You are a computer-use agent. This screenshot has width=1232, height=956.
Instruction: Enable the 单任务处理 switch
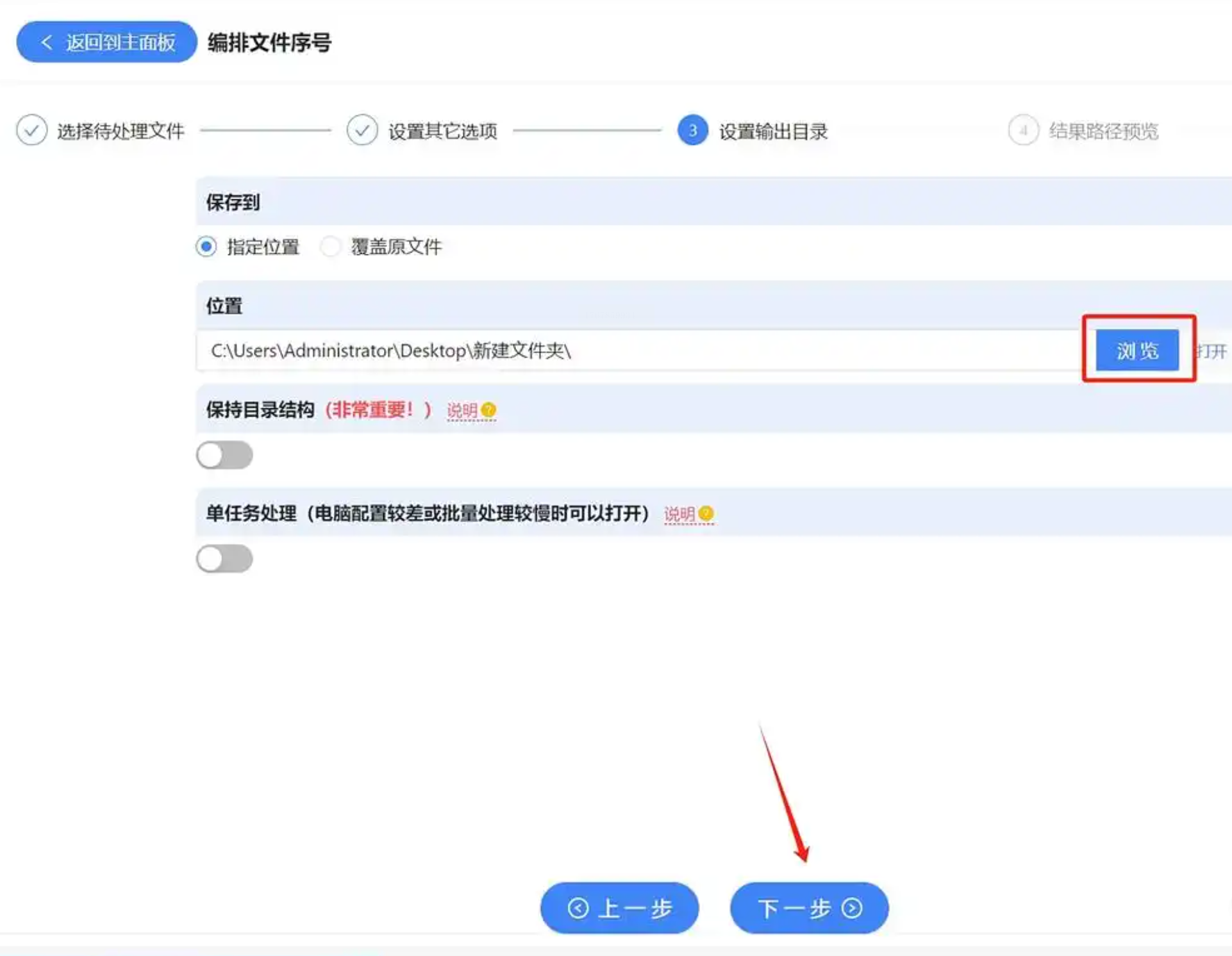224,559
